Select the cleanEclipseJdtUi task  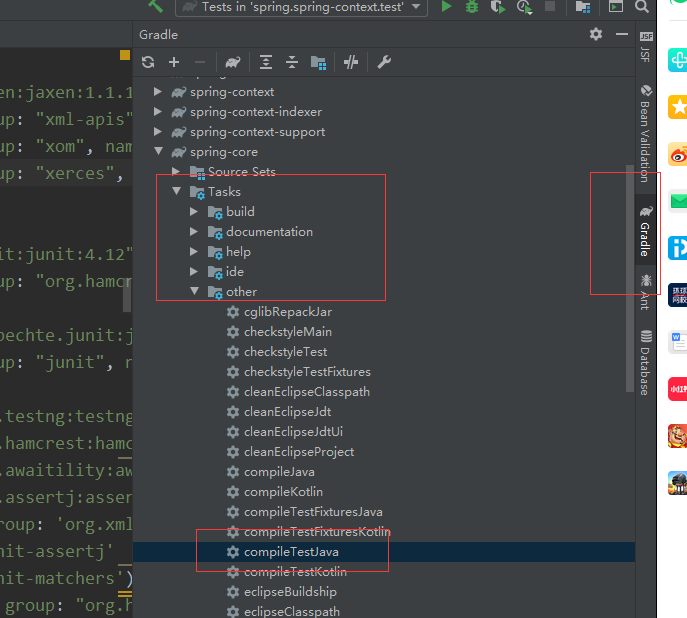pyautogui.click(x=293, y=432)
